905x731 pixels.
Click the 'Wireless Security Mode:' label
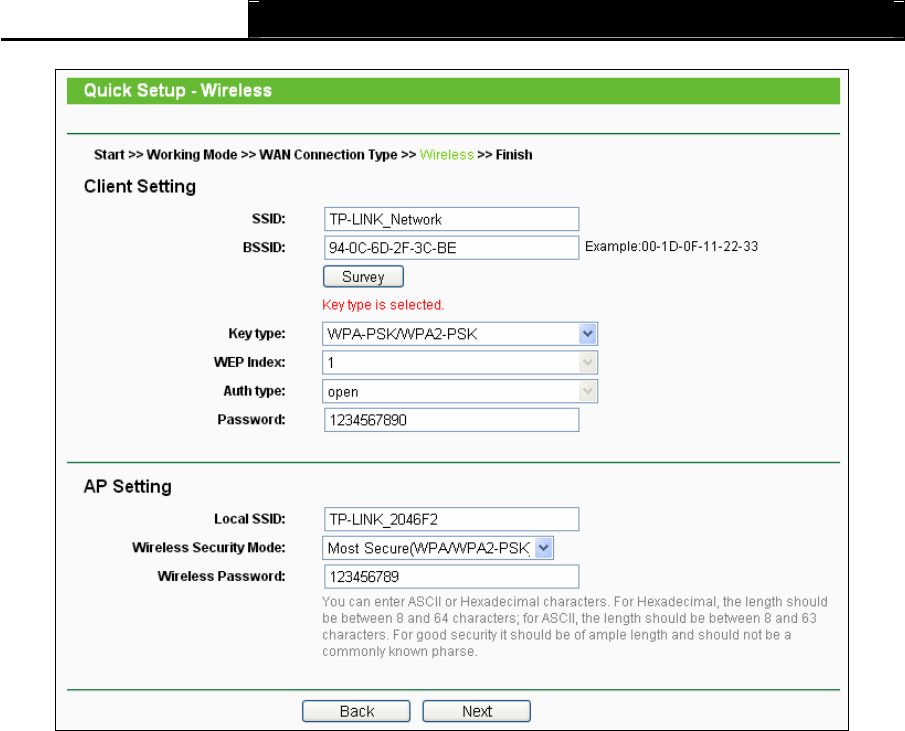pyautogui.click(x=209, y=548)
